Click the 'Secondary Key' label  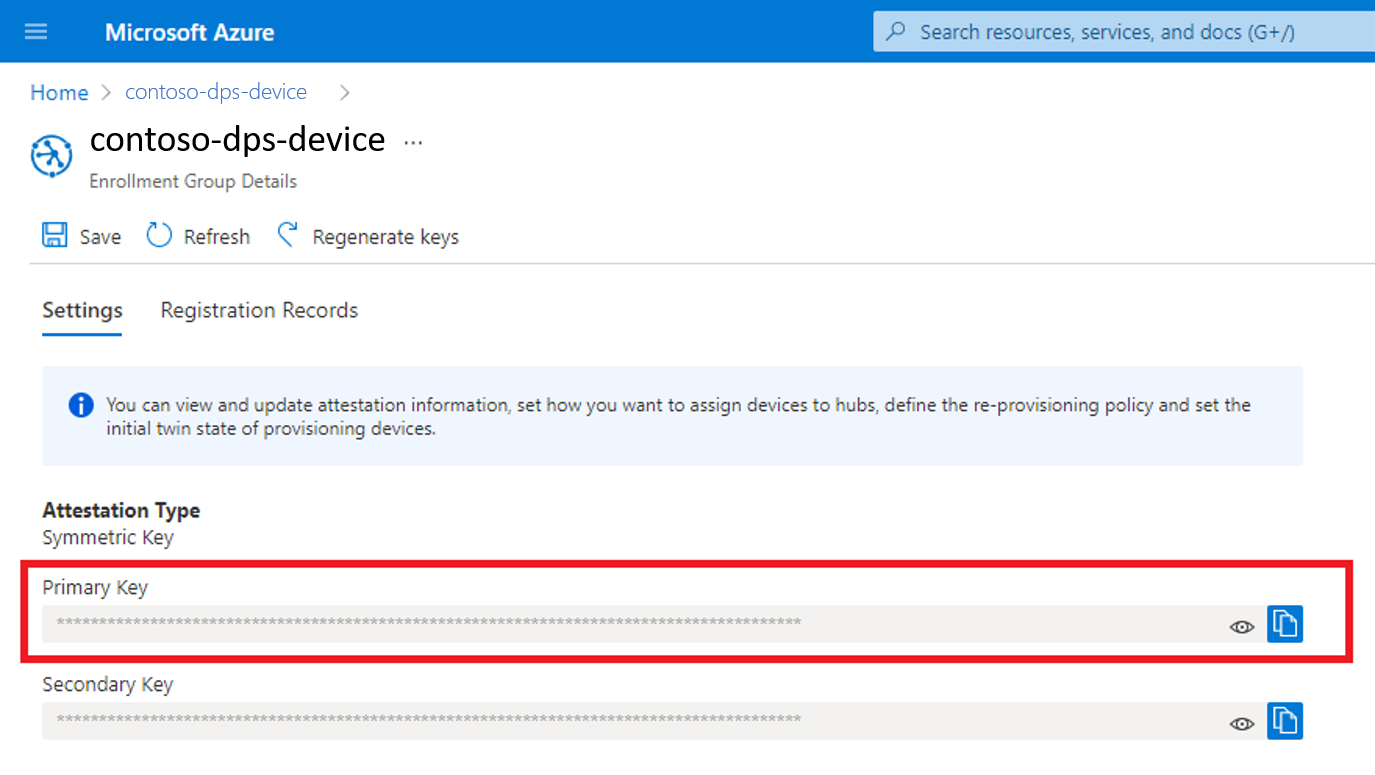(x=108, y=685)
